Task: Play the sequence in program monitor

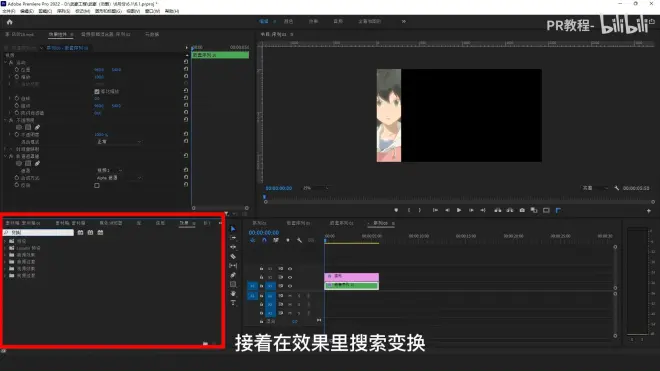Action: 459,210
